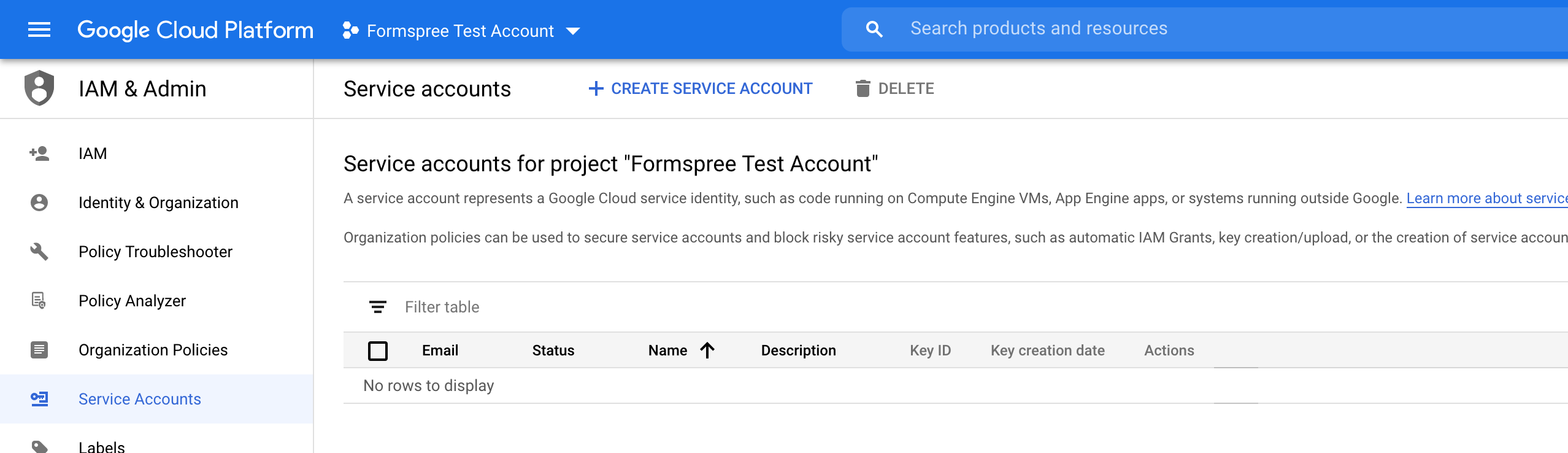Open the Learn more about service accounts link
The image size is (1568, 453).
1486,198
